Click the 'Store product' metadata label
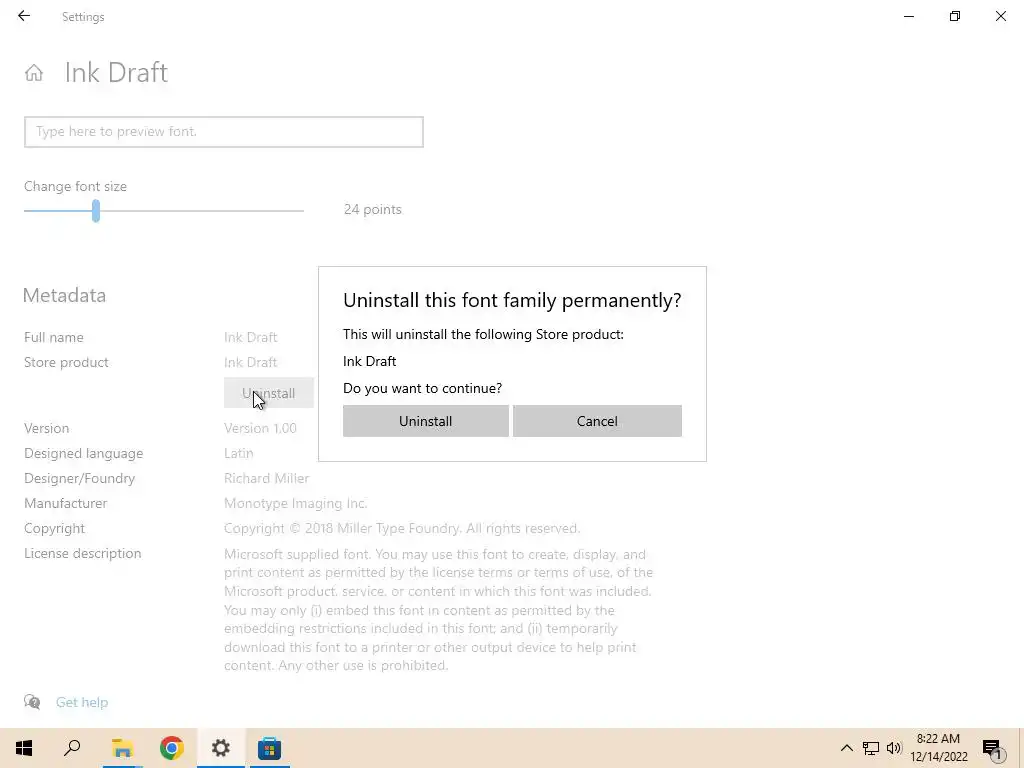1024x768 pixels. pyautogui.click(x=66, y=362)
